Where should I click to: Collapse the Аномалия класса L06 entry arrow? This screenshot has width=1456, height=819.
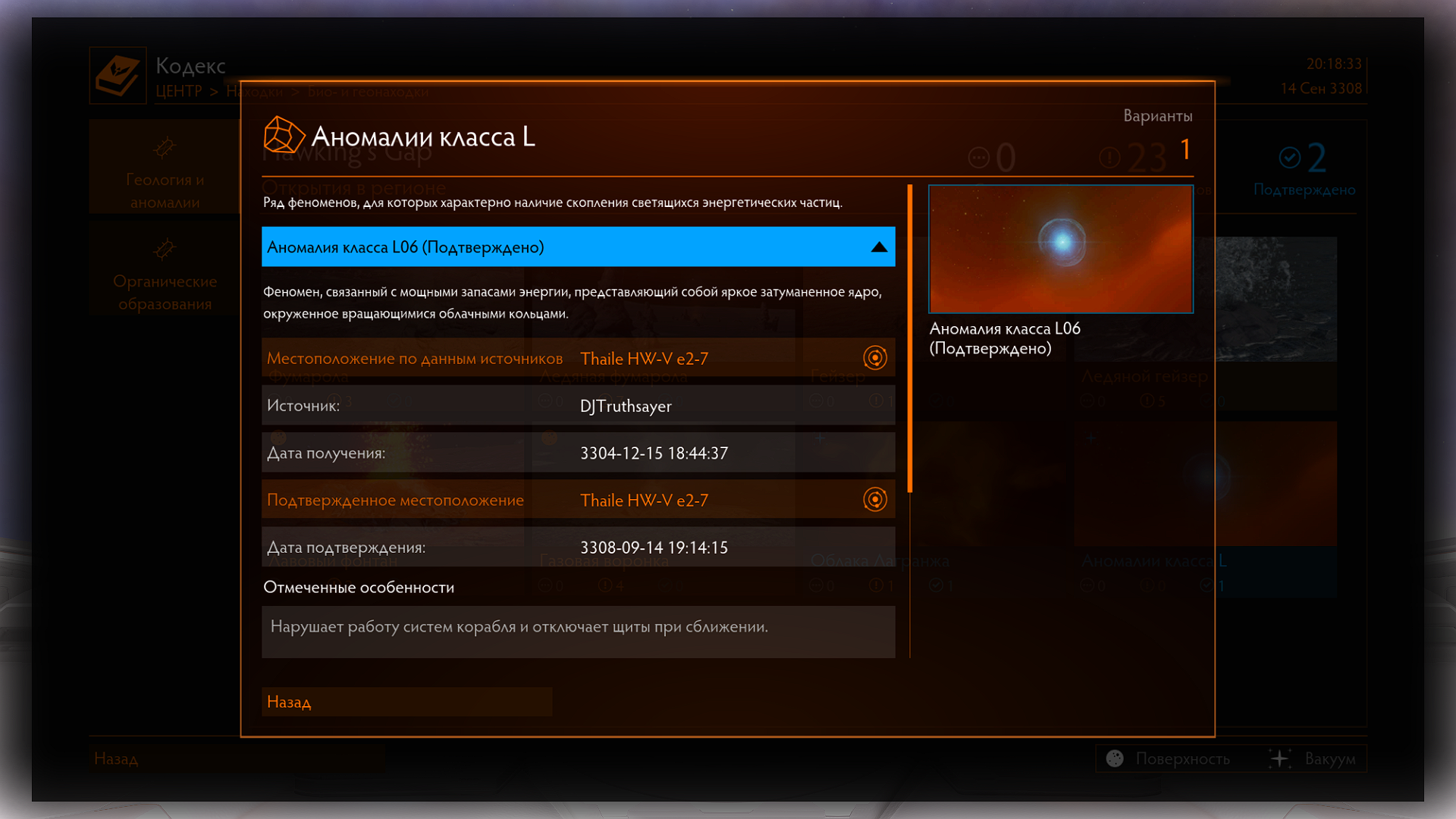click(879, 247)
